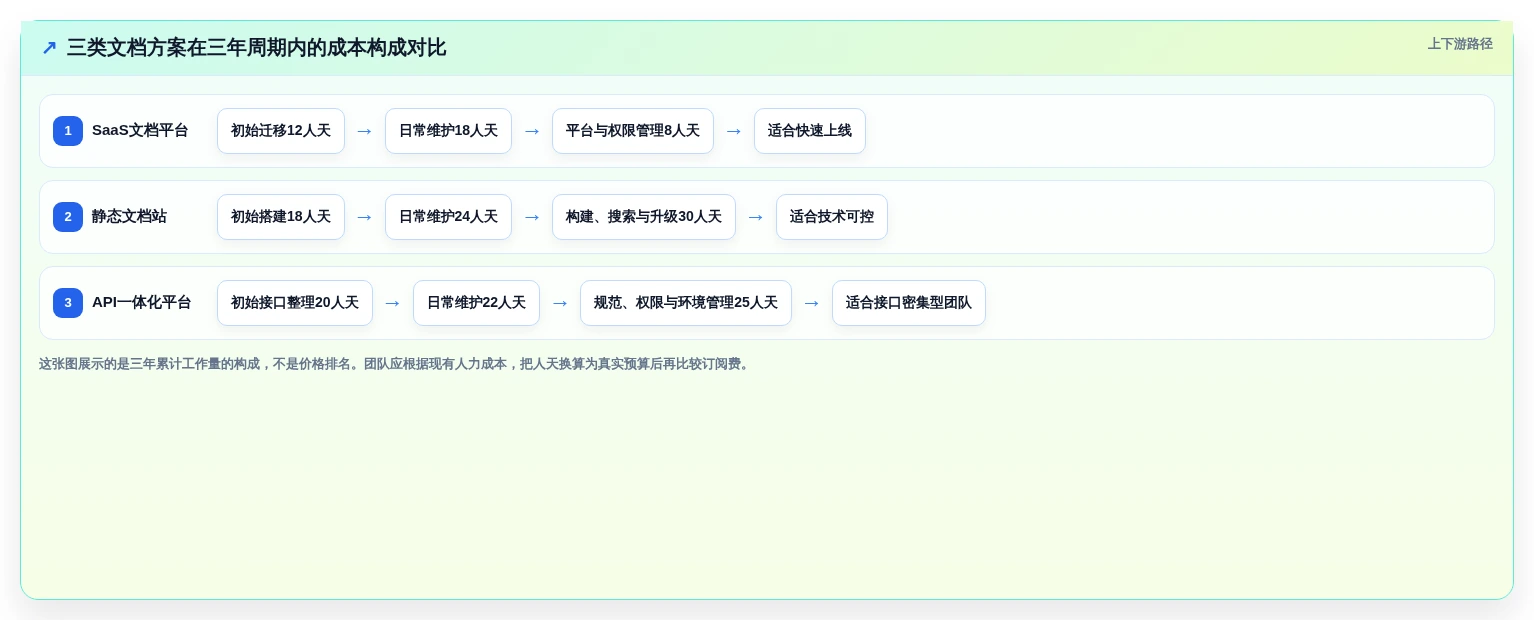Click the arrow icon beside the chart title
Viewport: 1534px width, 620px height.
[x=49, y=48]
